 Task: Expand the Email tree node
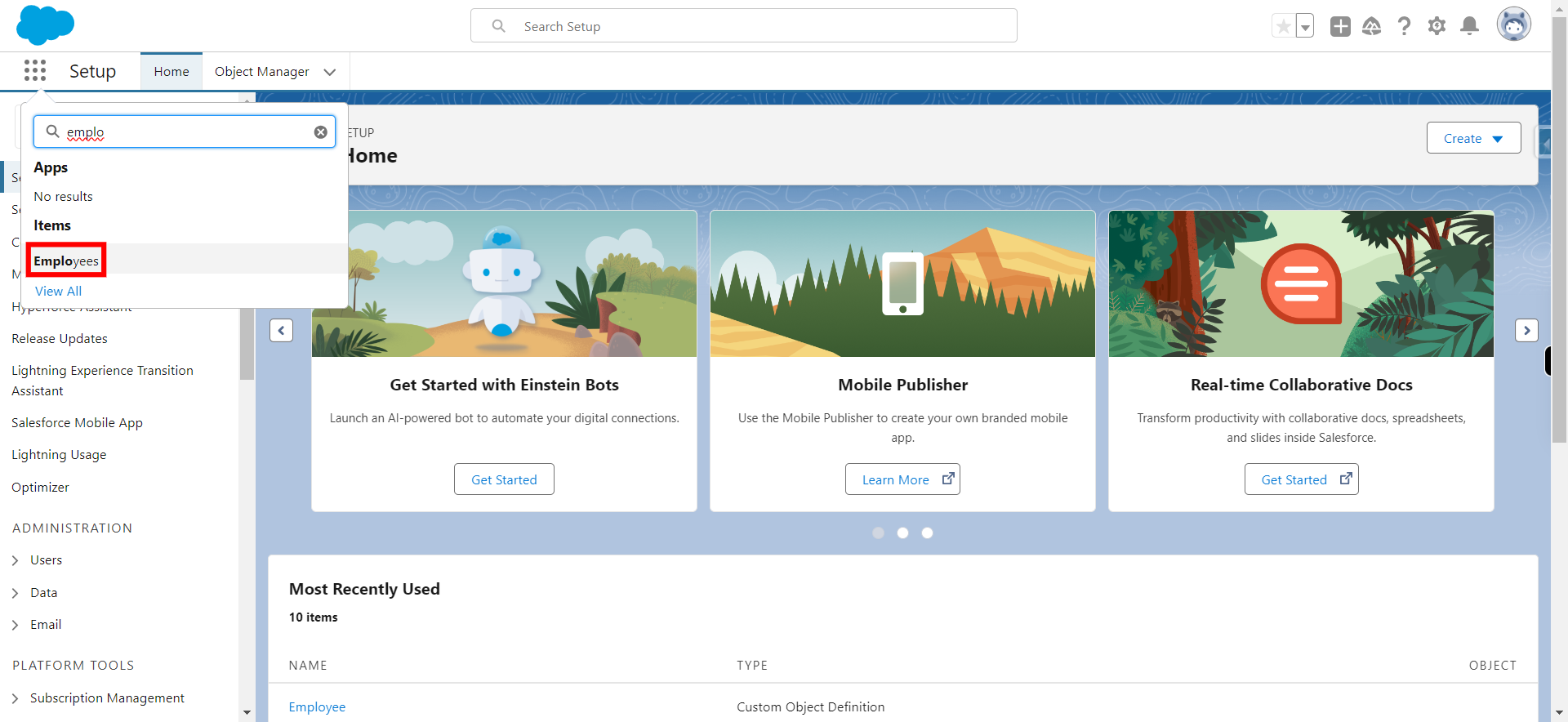pos(15,625)
